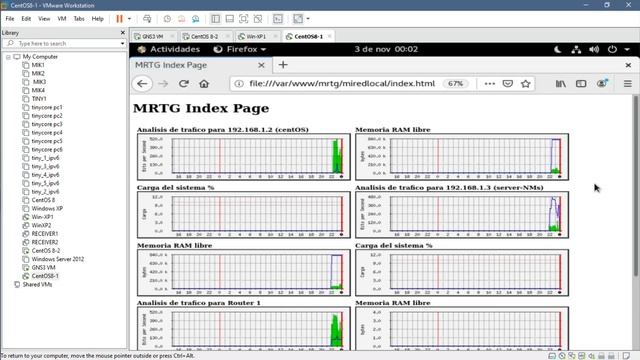Select Shared VMs in the library
The width and height of the screenshot is (640, 360).
[37, 284]
